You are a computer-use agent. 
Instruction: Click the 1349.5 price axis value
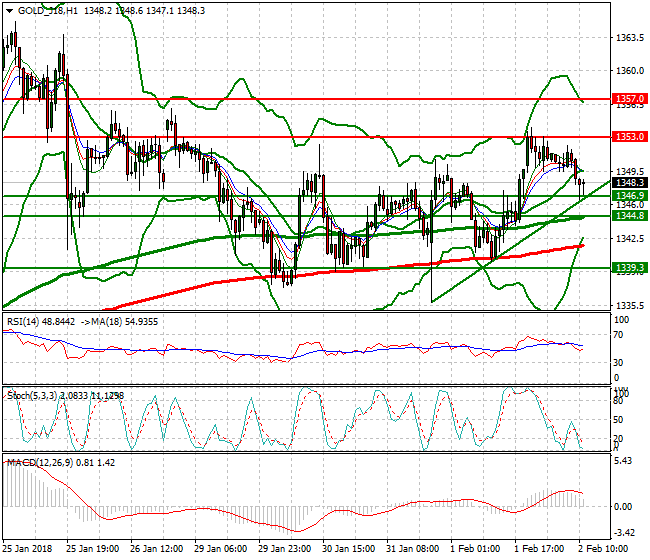point(630,171)
